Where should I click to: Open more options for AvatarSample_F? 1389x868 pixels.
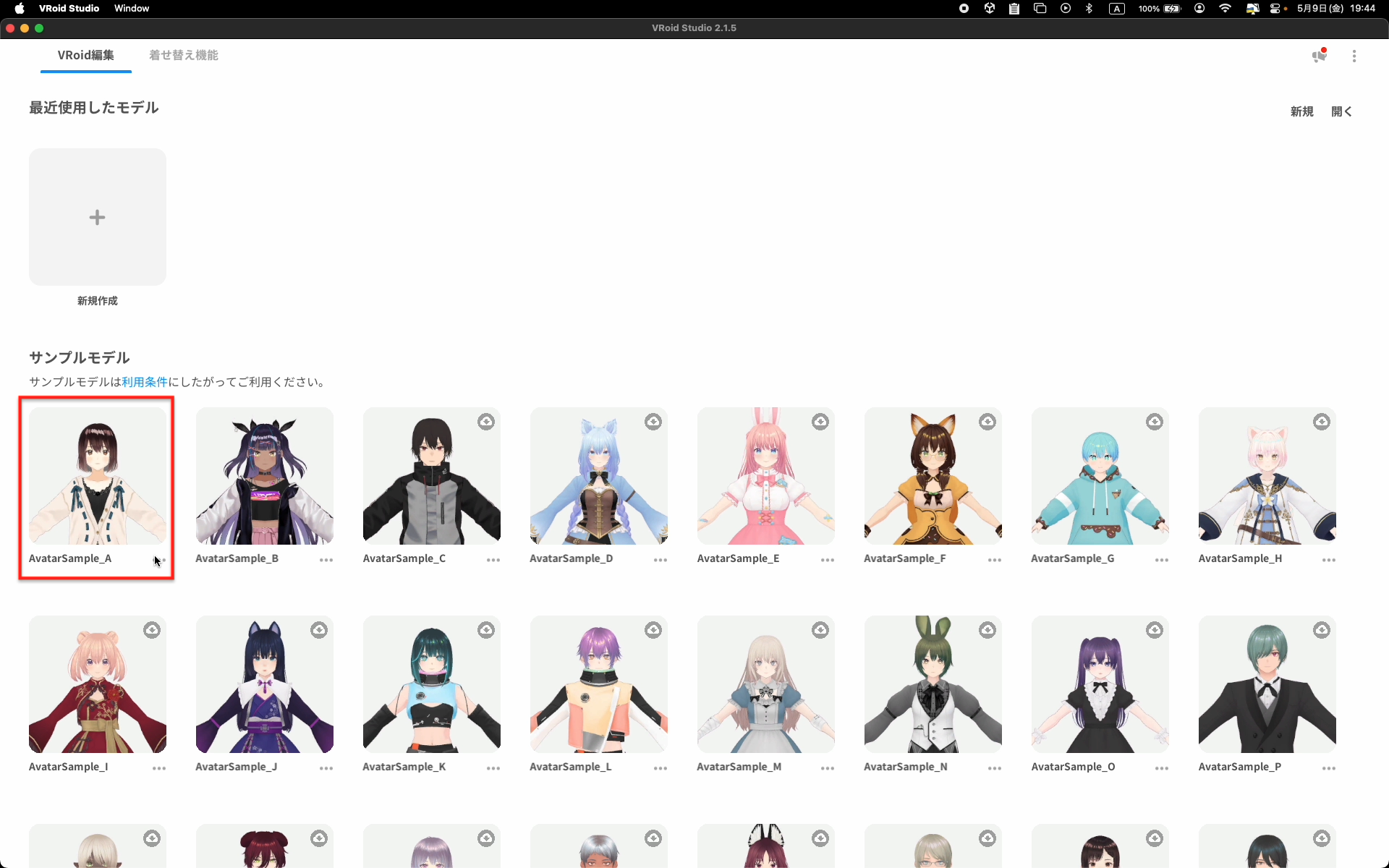(995, 560)
